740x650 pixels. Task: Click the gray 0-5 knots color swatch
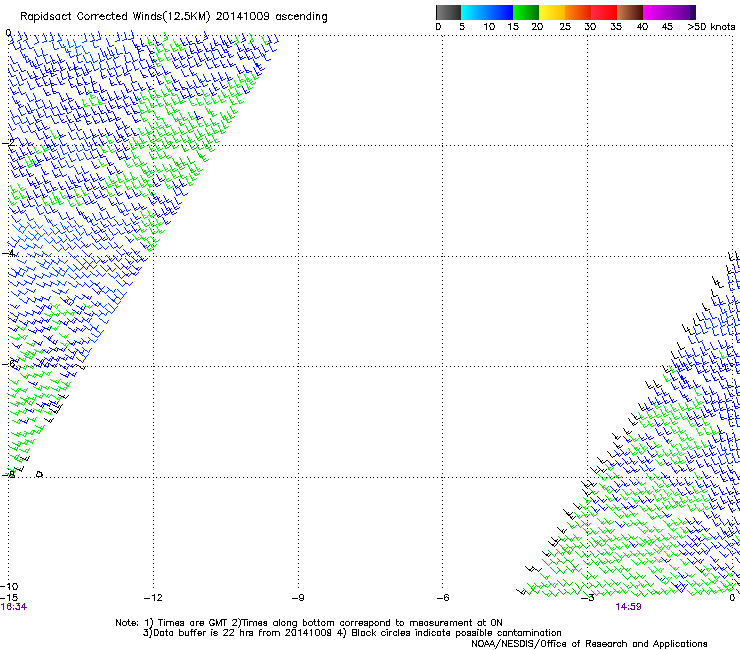click(448, 12)
